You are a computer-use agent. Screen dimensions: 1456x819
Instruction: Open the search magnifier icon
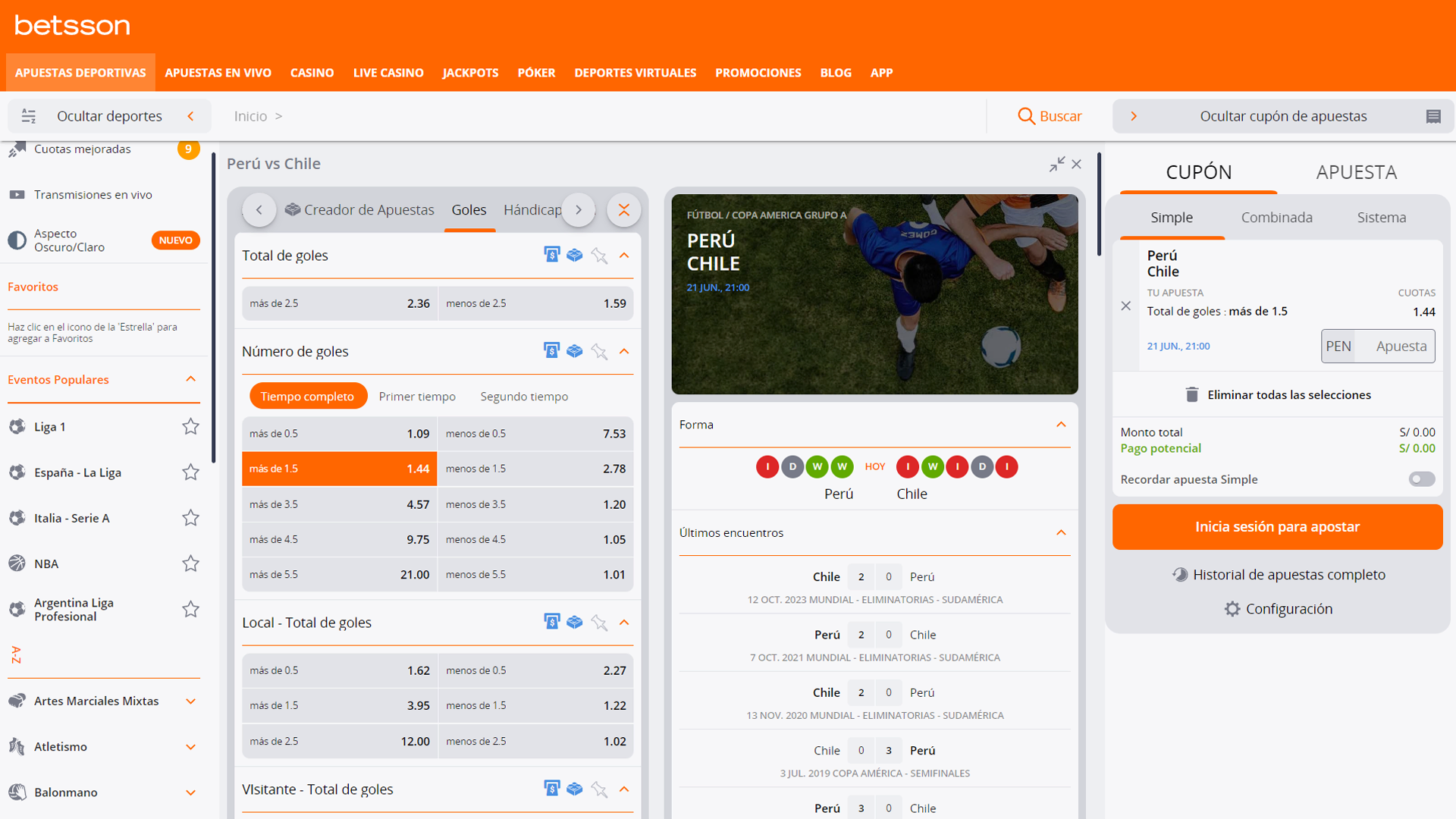1026,116
